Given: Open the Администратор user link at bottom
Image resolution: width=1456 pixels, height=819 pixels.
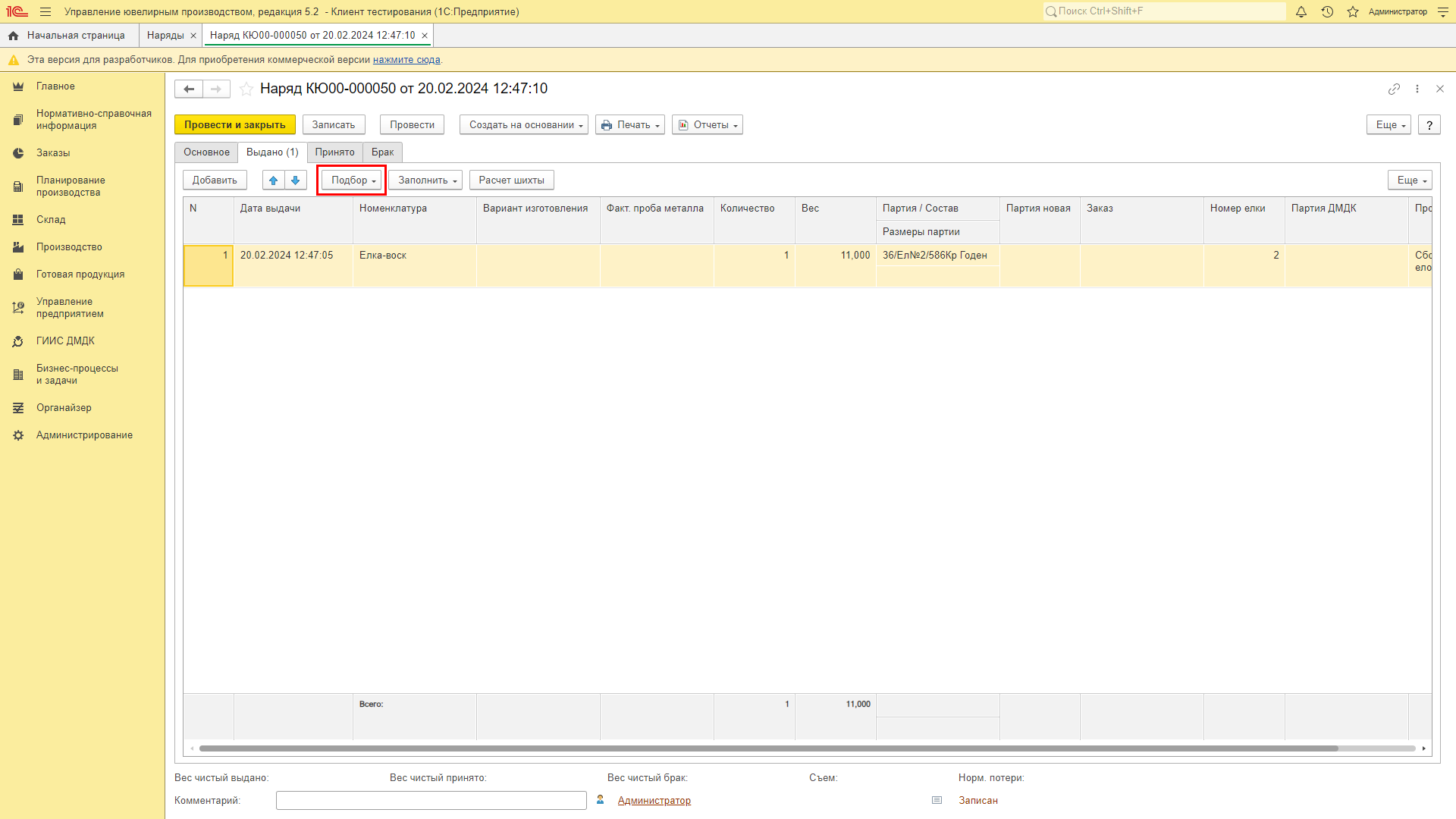Looking at the screenshot, I should [654, 801].
